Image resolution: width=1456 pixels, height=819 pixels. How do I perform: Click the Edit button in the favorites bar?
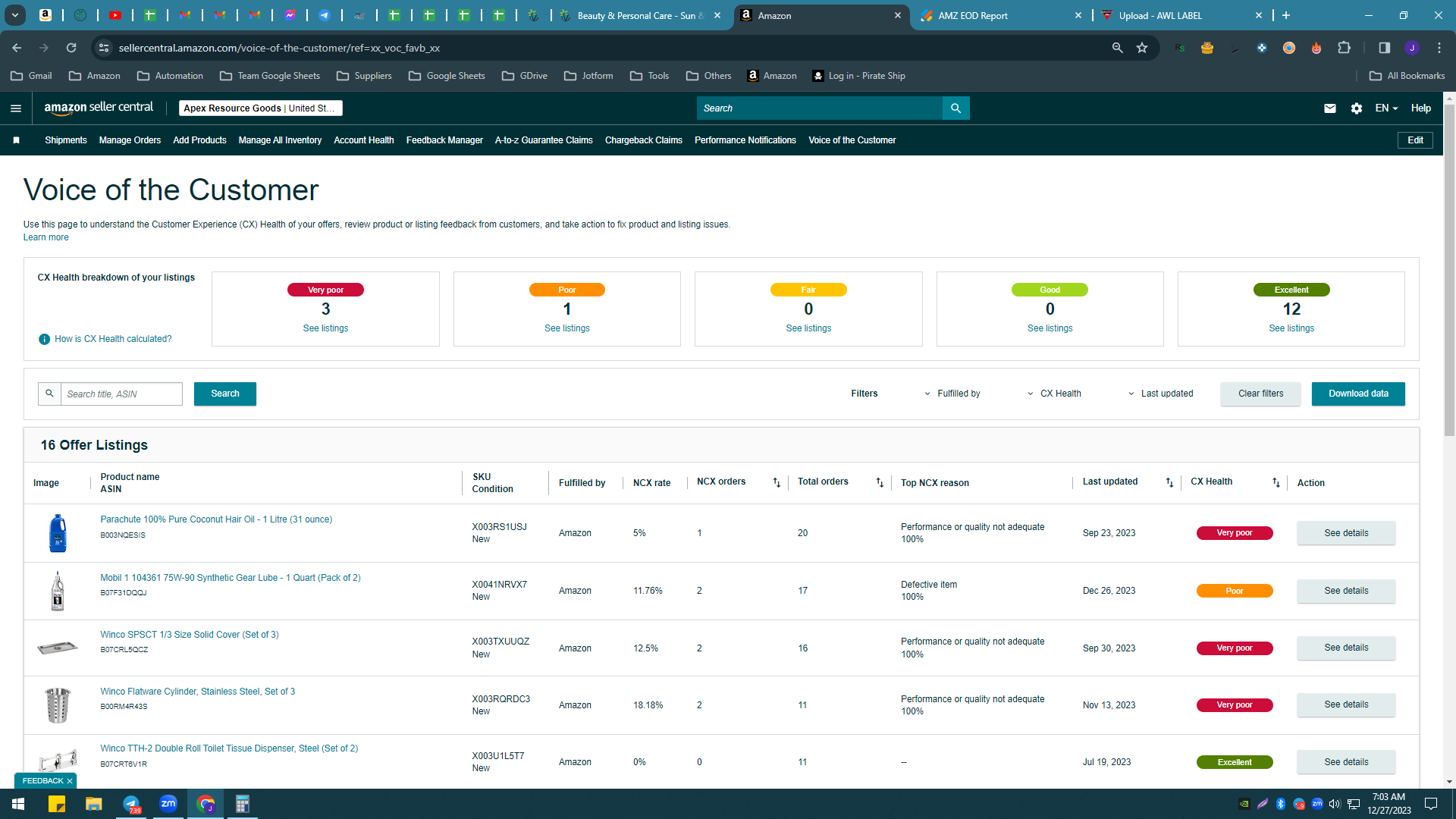[1415, 140]
